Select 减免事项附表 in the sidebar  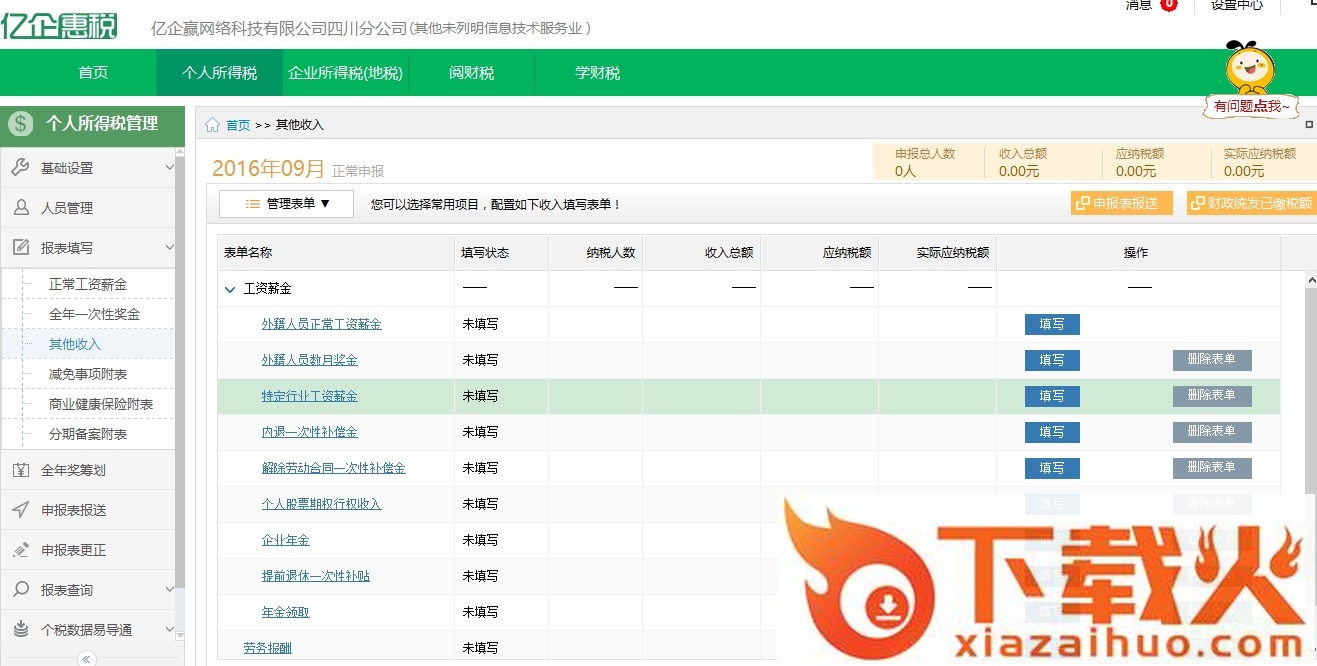[88, 374]
